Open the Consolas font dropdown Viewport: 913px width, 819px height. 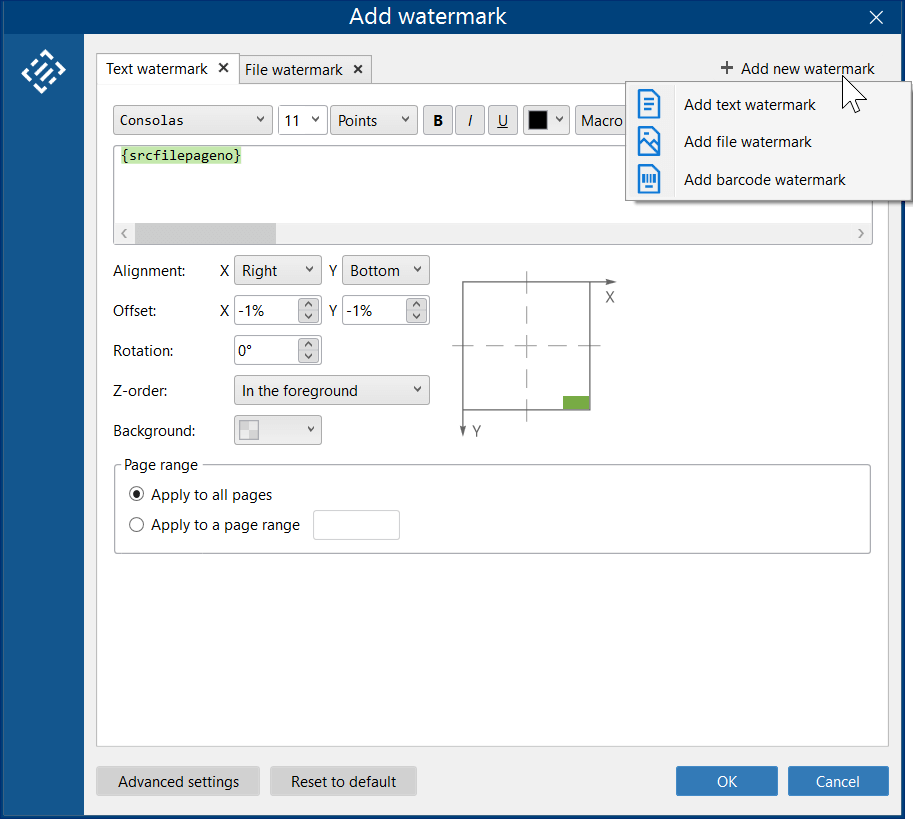193,120
